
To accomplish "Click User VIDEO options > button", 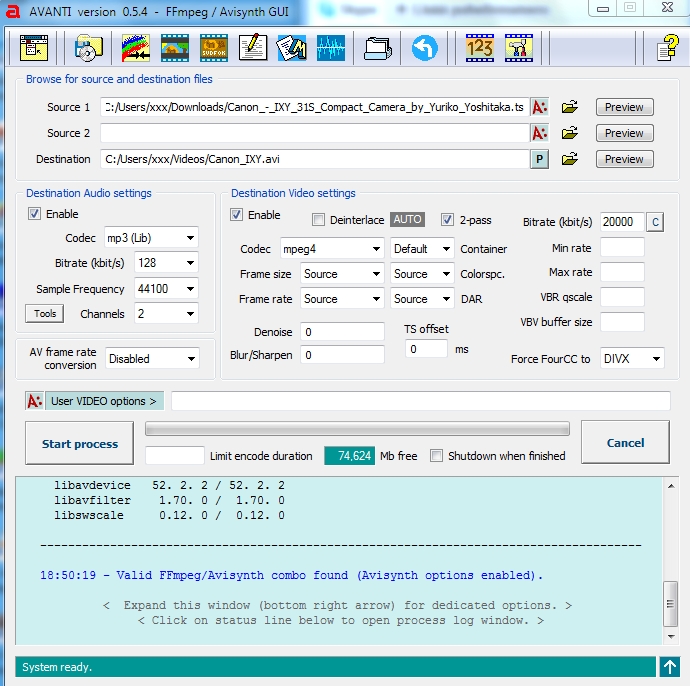I will 104,401.
